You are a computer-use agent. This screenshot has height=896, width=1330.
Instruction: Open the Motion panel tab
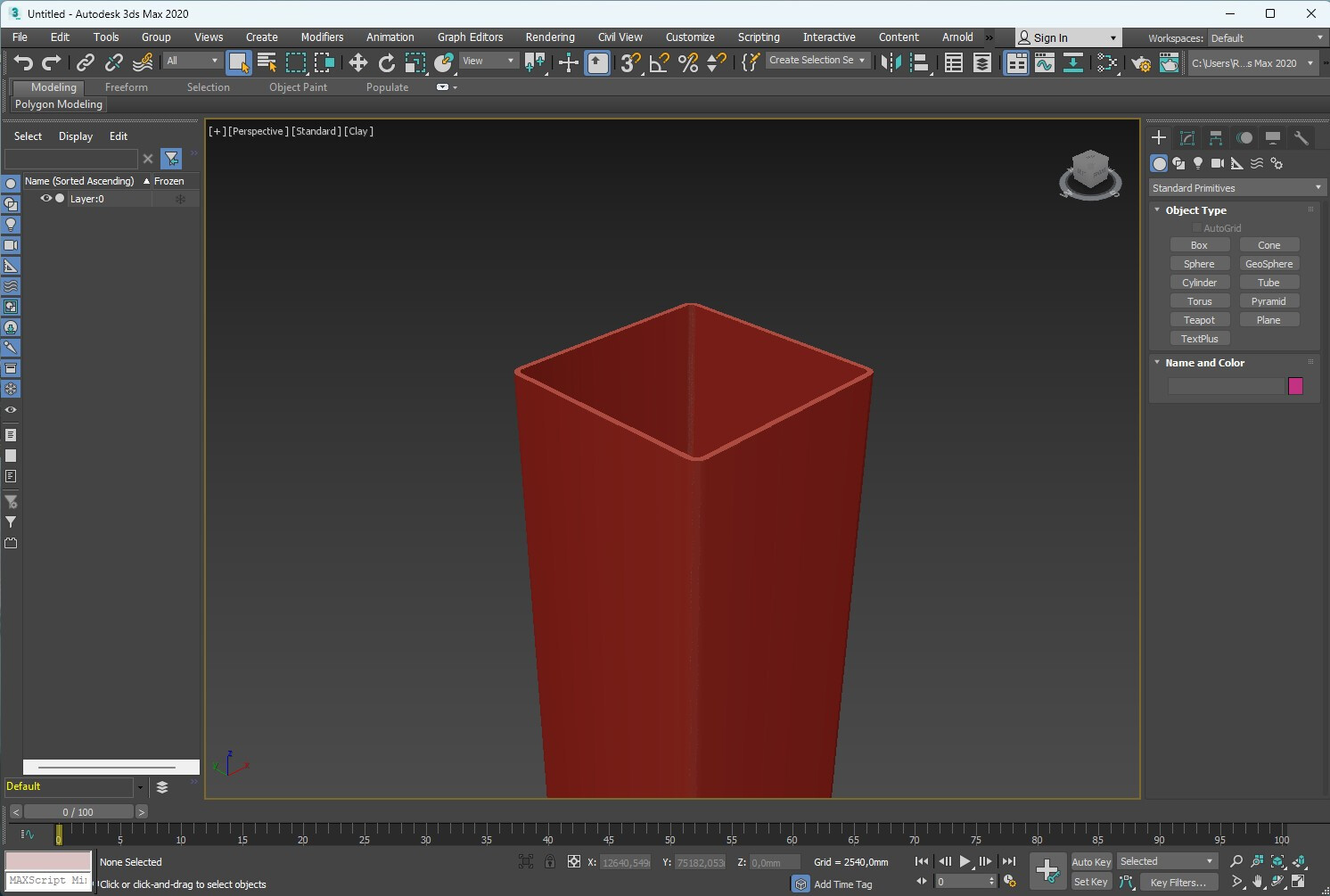pos(1244,137)
